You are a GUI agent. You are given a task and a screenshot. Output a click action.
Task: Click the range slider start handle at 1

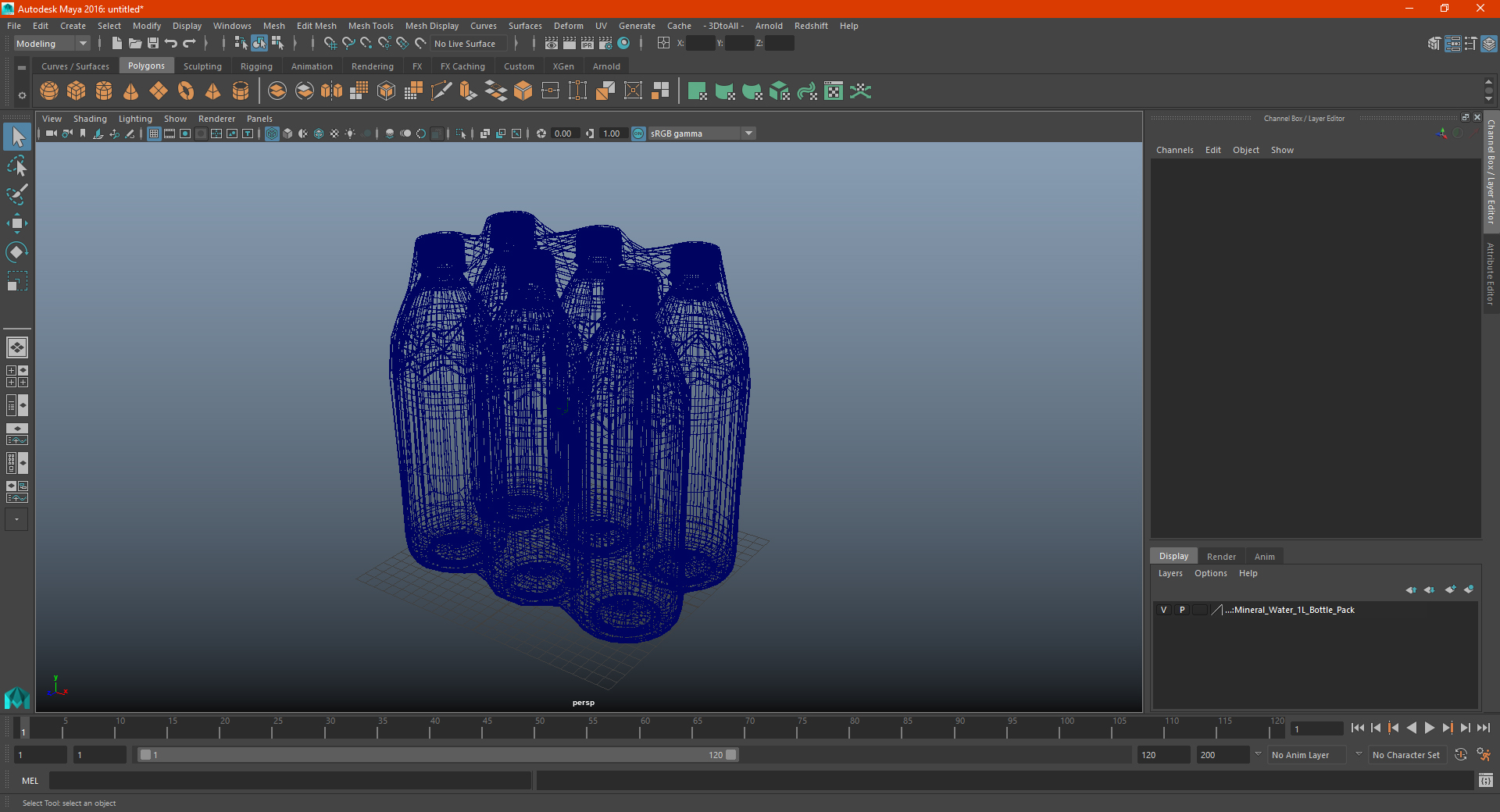pos(145,755)
